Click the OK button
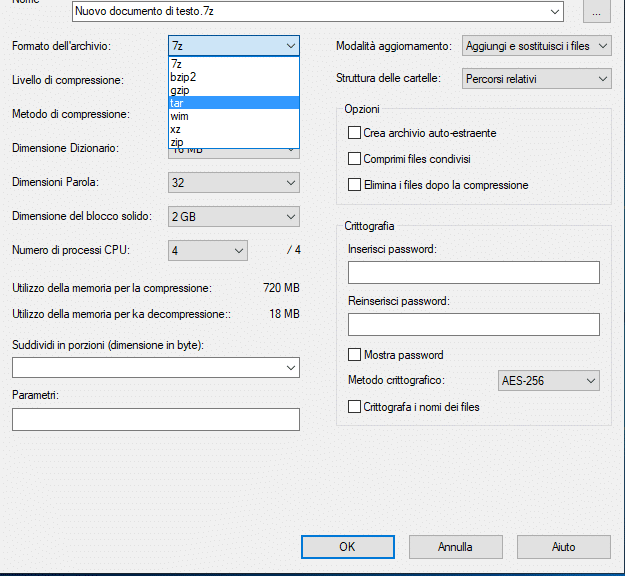The width and height of the screenshot is (625, 576). [348, 547]
